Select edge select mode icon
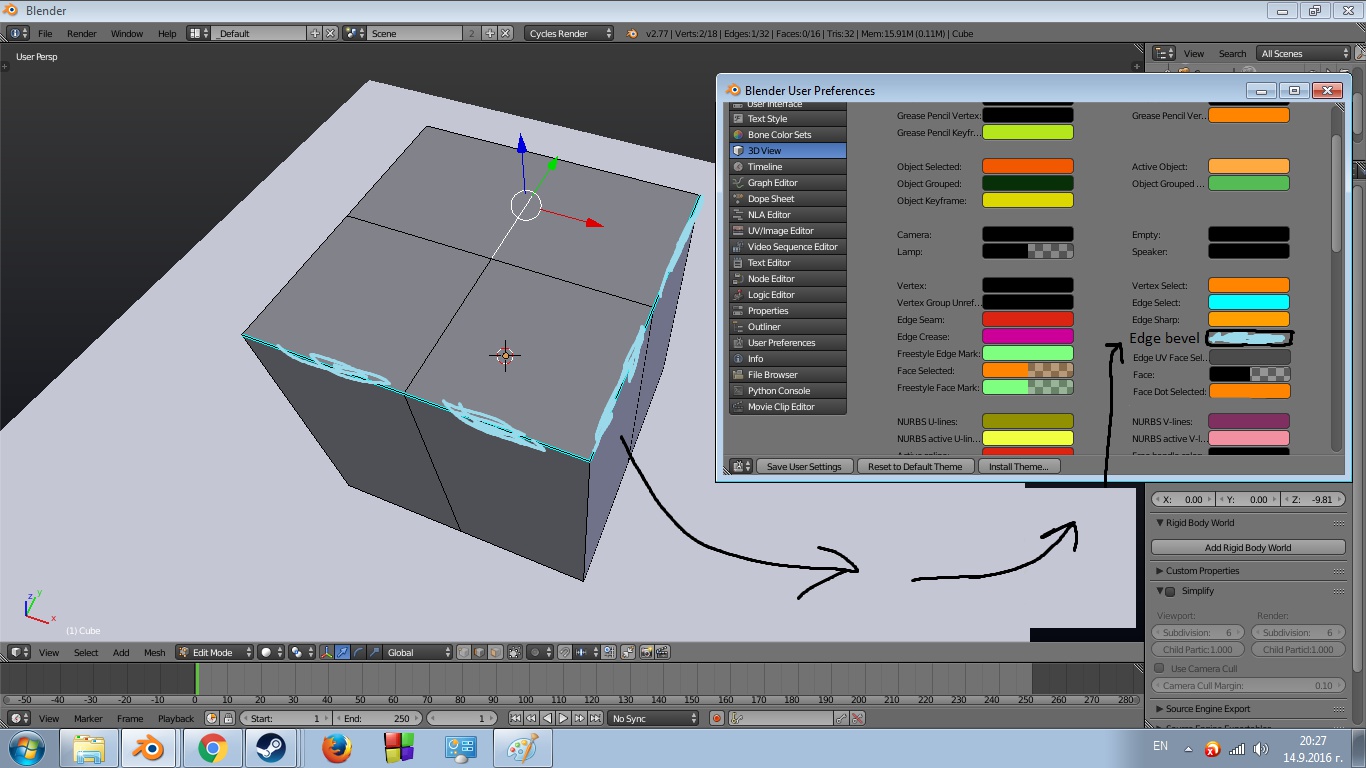This screenshot has width=1366, height=768. (x=478, y=652)
